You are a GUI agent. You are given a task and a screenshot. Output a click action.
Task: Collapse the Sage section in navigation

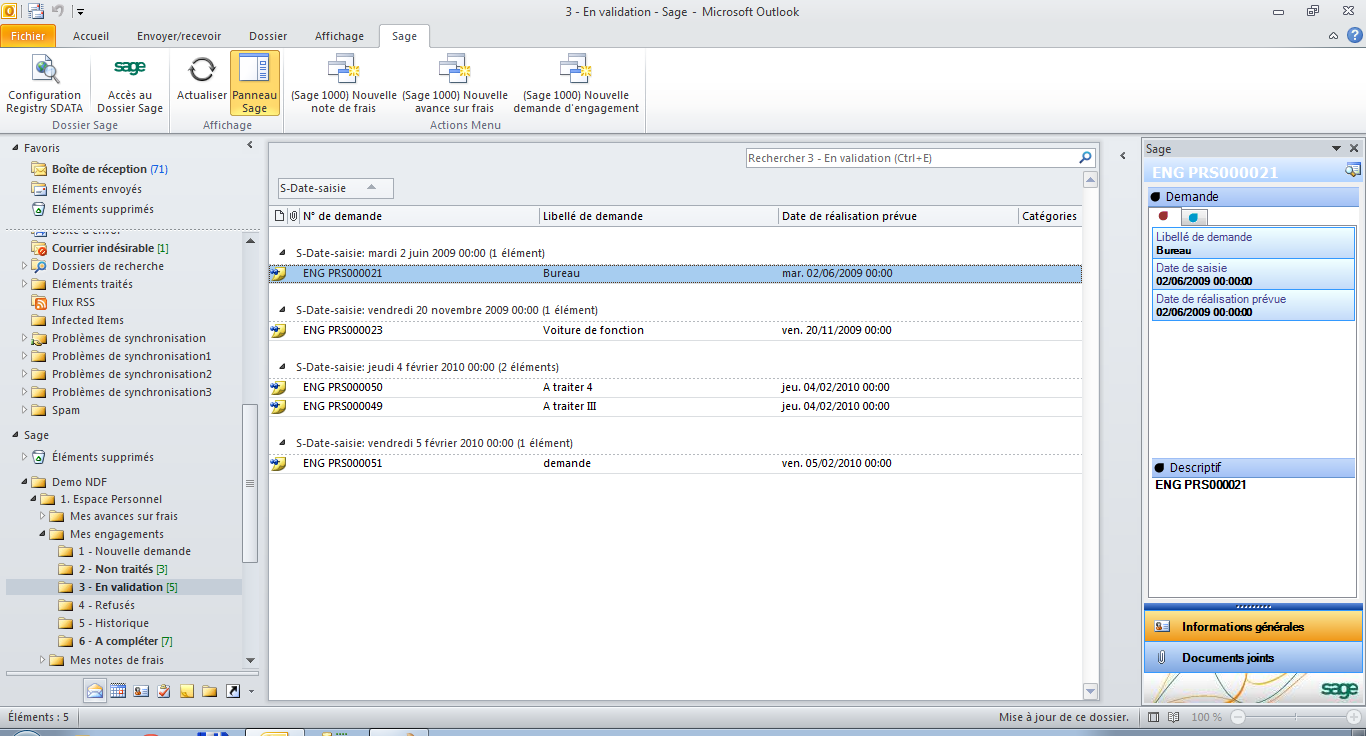point(15,435)
